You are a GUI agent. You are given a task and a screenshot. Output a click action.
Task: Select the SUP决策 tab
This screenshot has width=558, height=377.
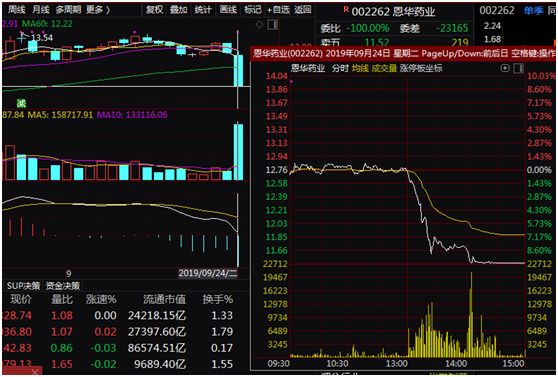click(23, 286)
